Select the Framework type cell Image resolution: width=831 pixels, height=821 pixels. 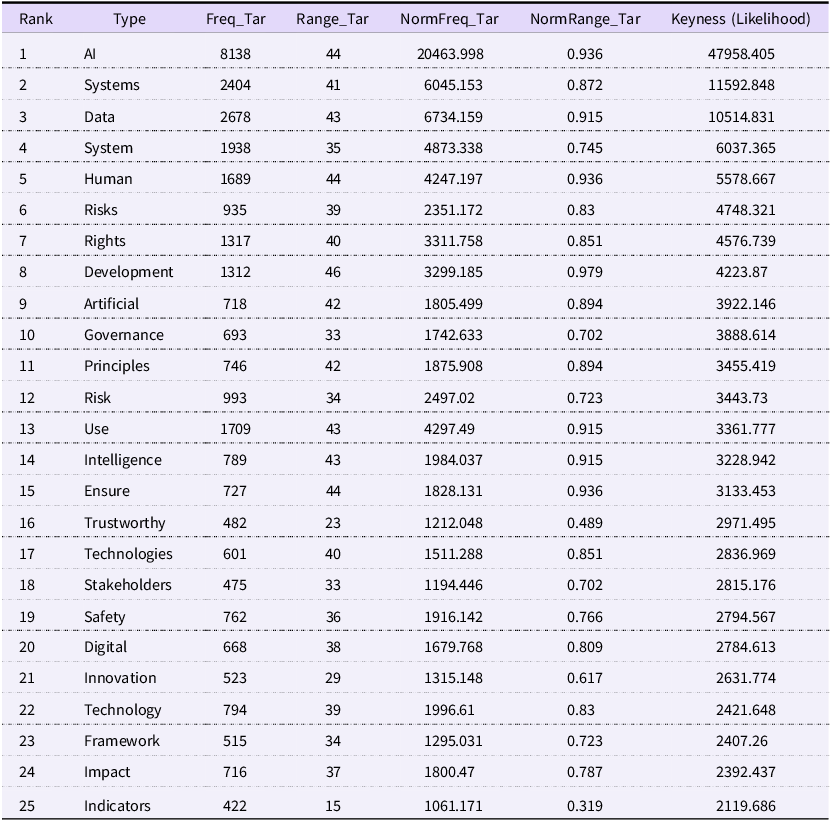pos(121,741)
